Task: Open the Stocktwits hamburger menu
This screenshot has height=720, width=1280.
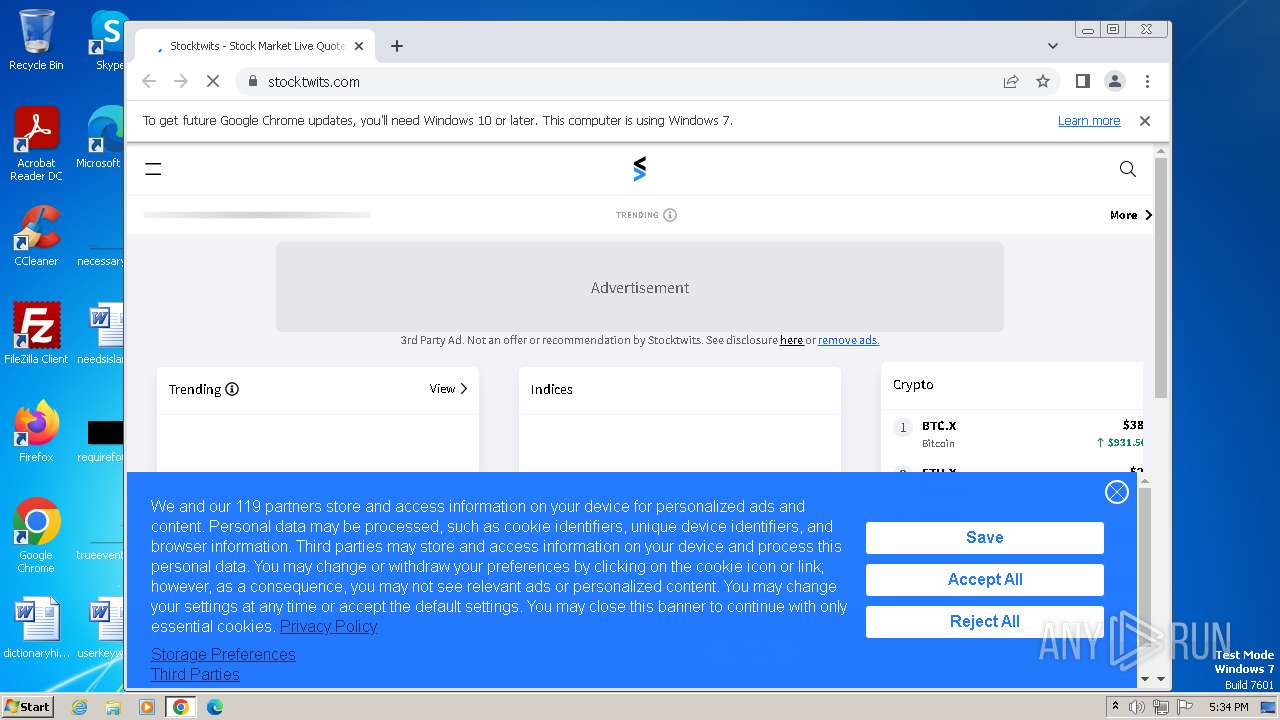Action: click(153, 169)
